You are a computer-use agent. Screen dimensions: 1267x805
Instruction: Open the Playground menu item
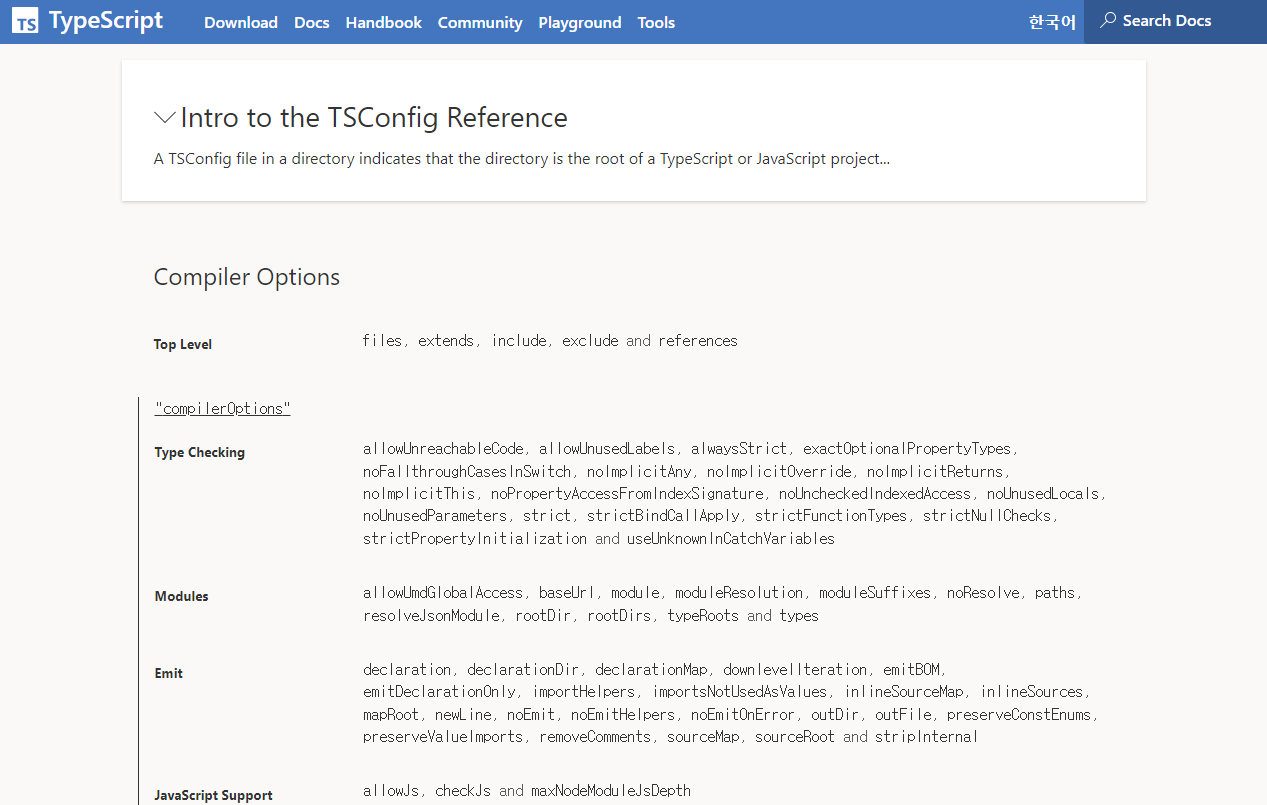point(580,22)
